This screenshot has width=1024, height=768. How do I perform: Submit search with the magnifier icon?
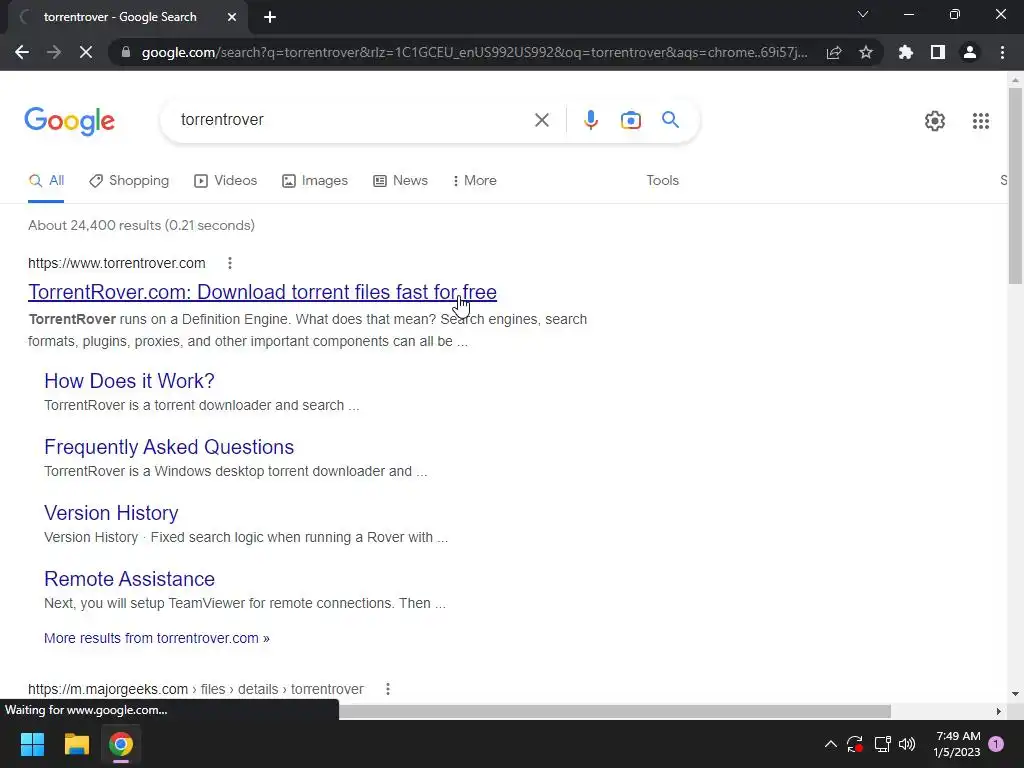[670, 120]
